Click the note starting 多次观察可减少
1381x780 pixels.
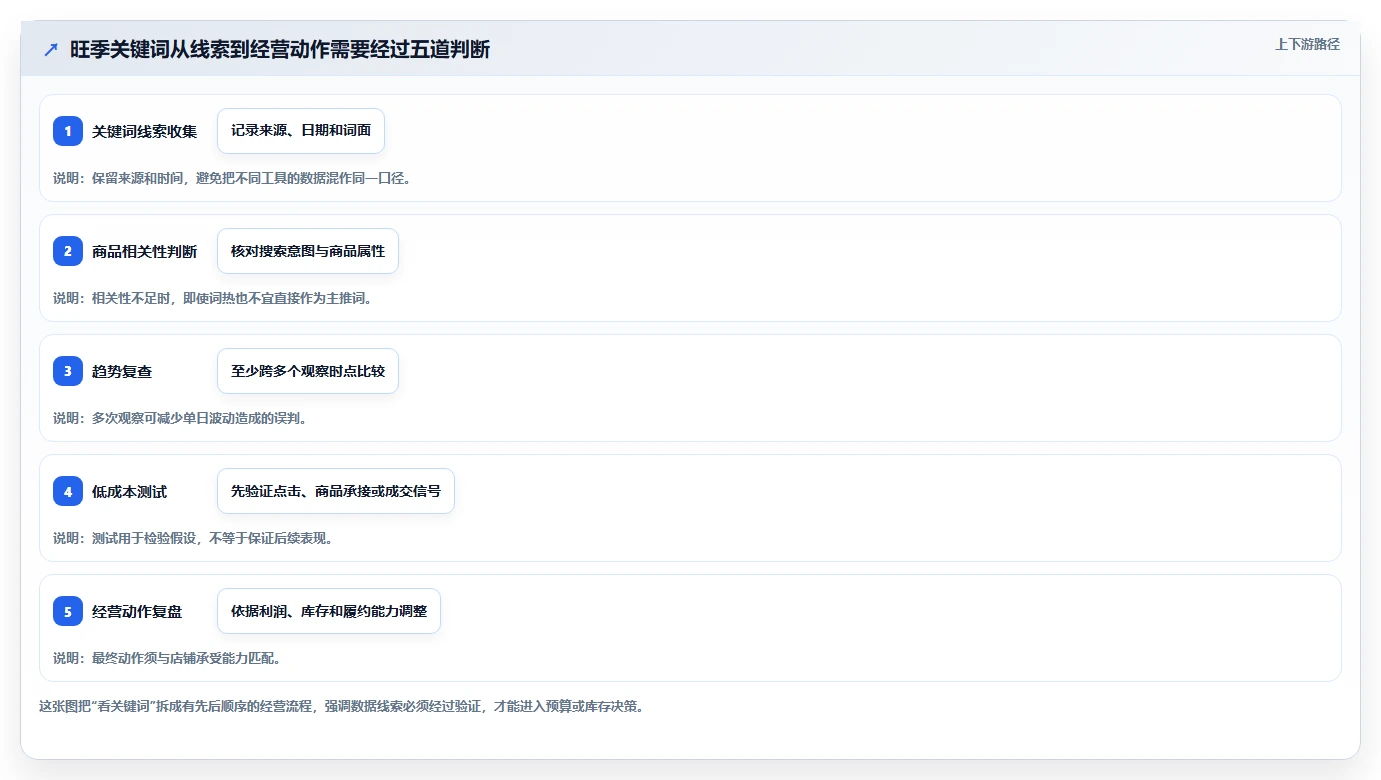tap(180, 418)
